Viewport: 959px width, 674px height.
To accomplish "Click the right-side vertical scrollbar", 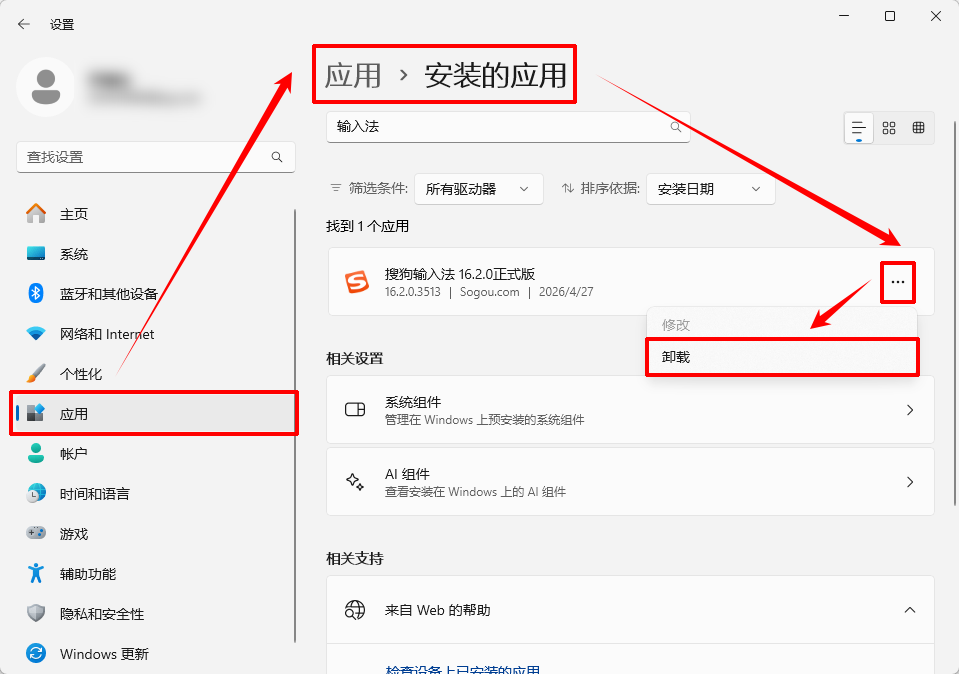I will (x=955, y=313).
